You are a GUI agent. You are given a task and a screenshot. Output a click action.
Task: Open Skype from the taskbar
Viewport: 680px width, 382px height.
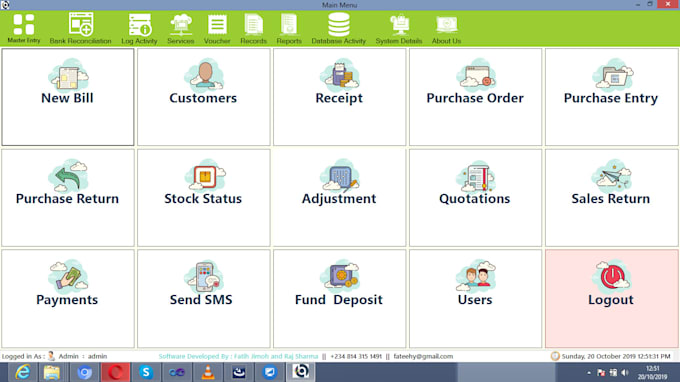146,372
